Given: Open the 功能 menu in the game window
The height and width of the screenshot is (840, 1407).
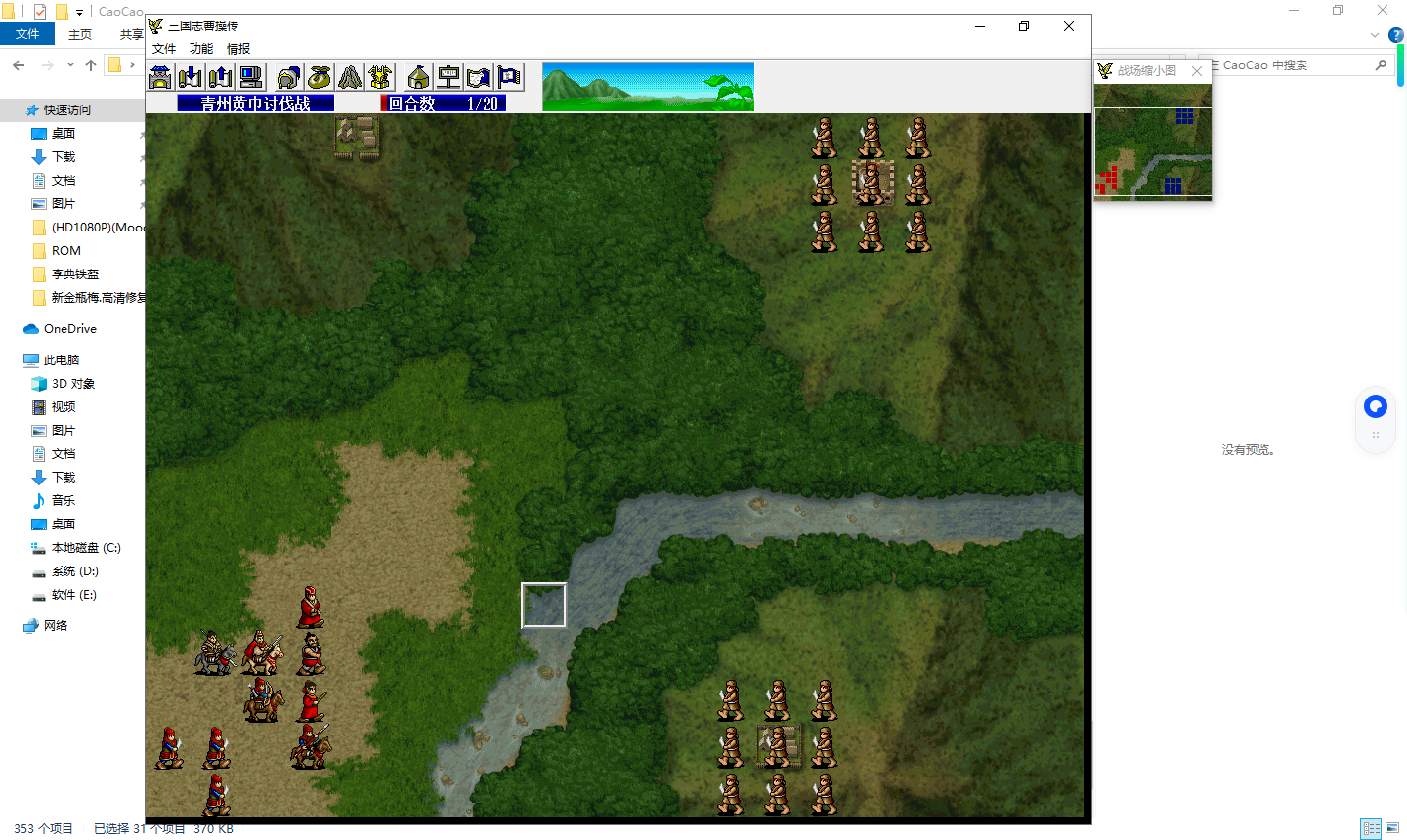Looking at the screenshot, I should point(201,48).
